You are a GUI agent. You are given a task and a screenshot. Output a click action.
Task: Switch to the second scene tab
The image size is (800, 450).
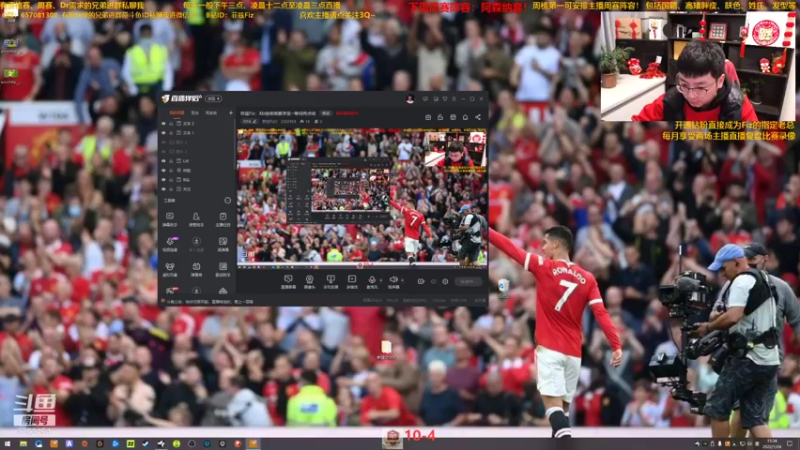coord(195,113)
